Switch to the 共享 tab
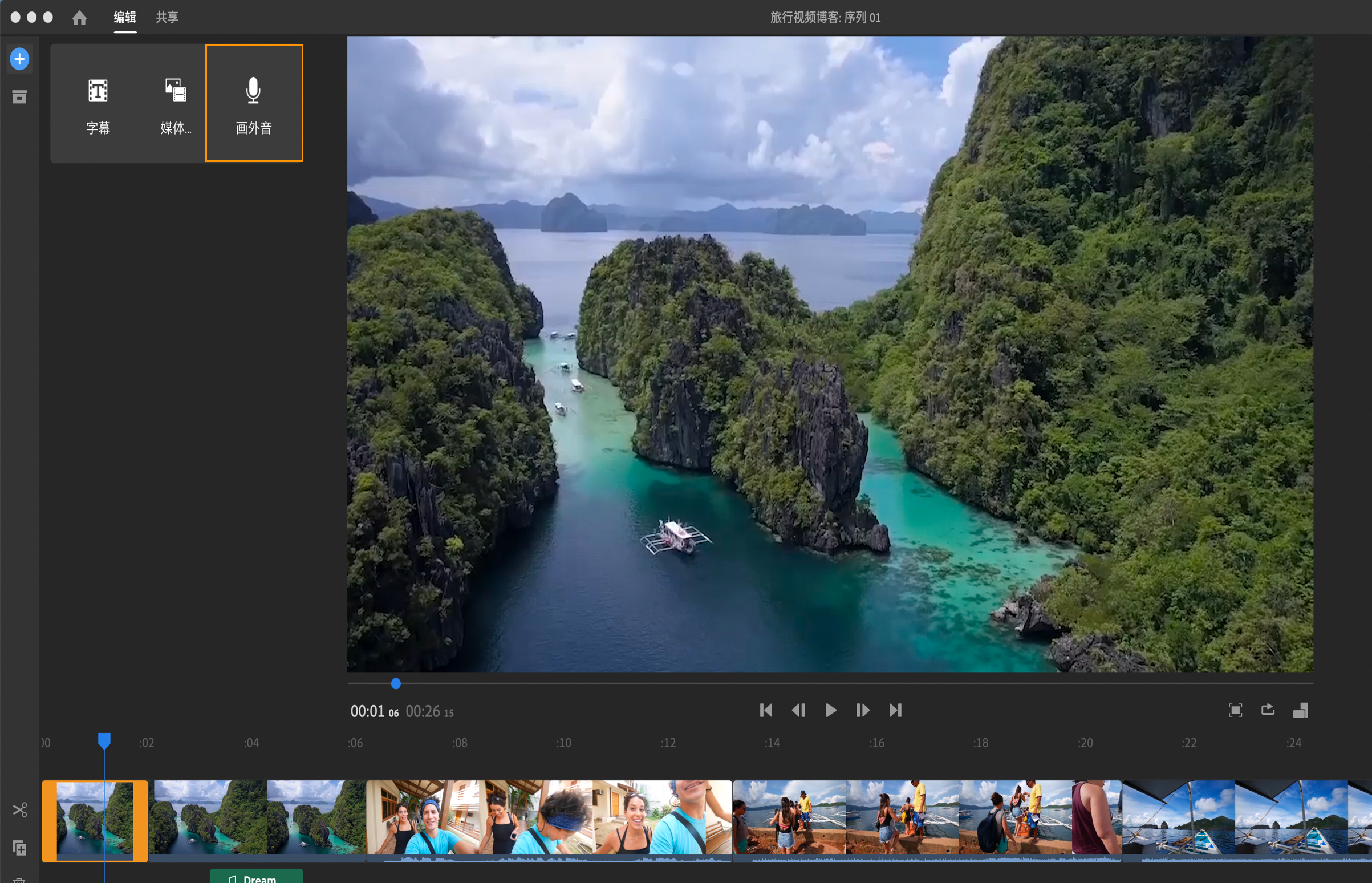Screen dimensions: 1372x883 pos(166,18)
